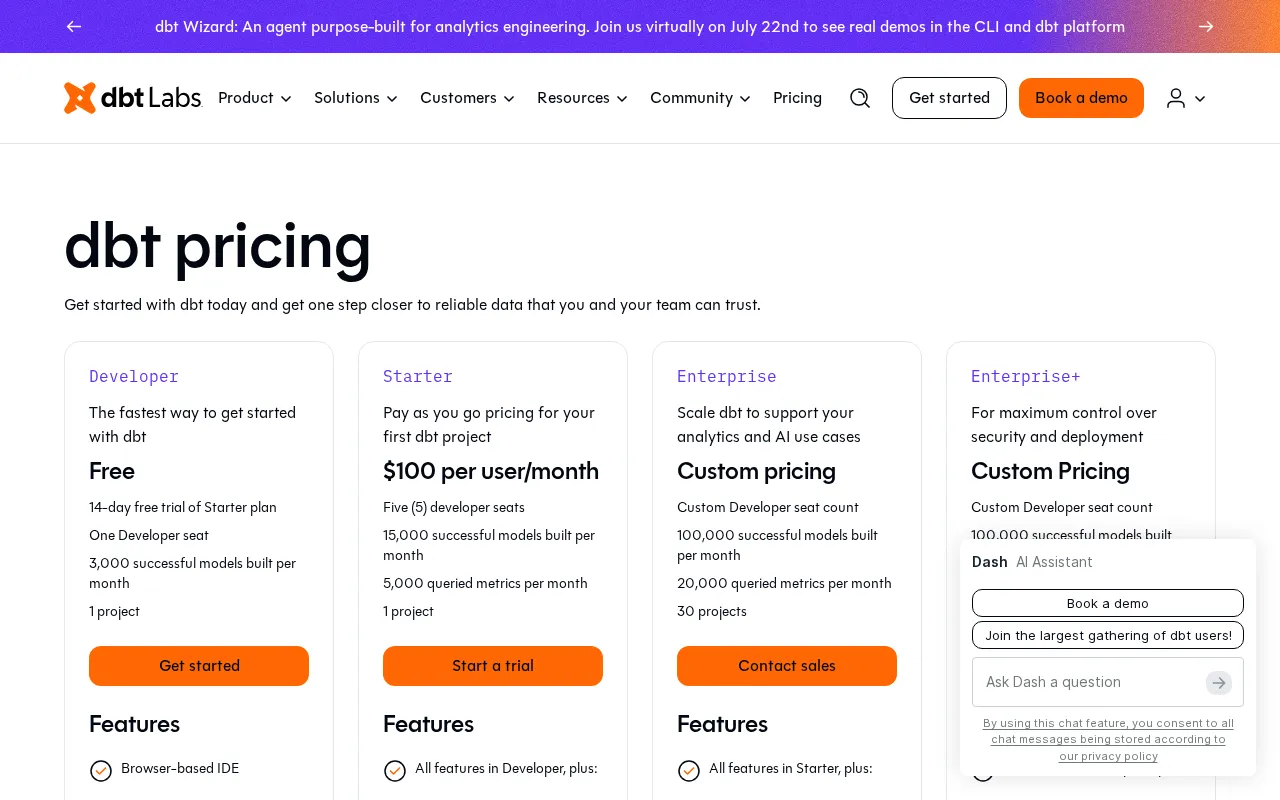Go to the Pricing nav item

point(797,98)
